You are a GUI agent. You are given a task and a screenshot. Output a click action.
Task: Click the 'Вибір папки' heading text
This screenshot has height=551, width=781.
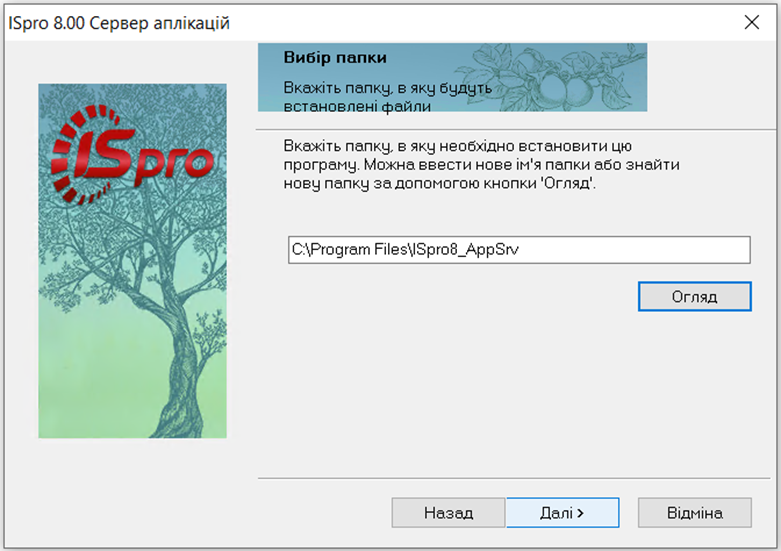[335, 57]
